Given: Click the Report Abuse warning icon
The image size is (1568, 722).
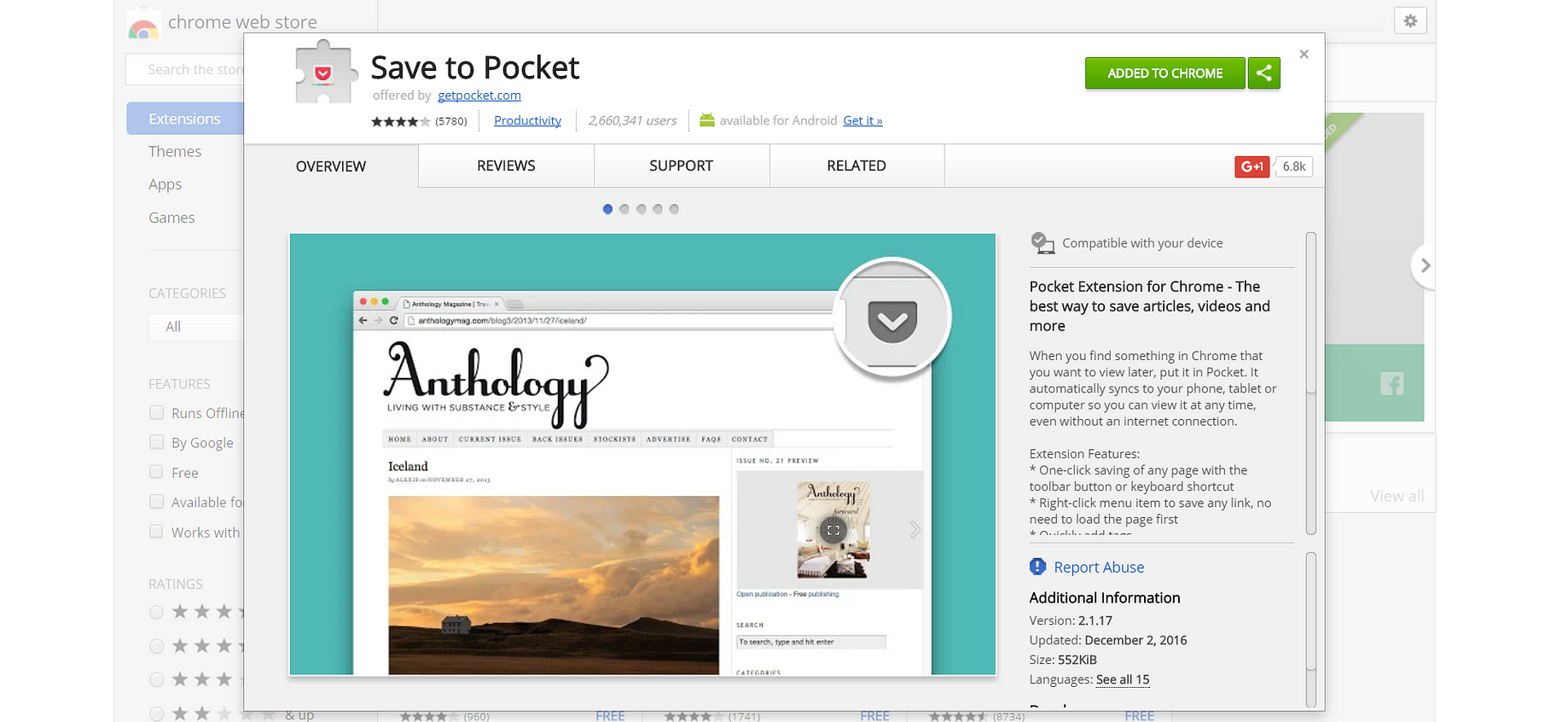Looking at the screenshot, I should tap(1038, 567).
